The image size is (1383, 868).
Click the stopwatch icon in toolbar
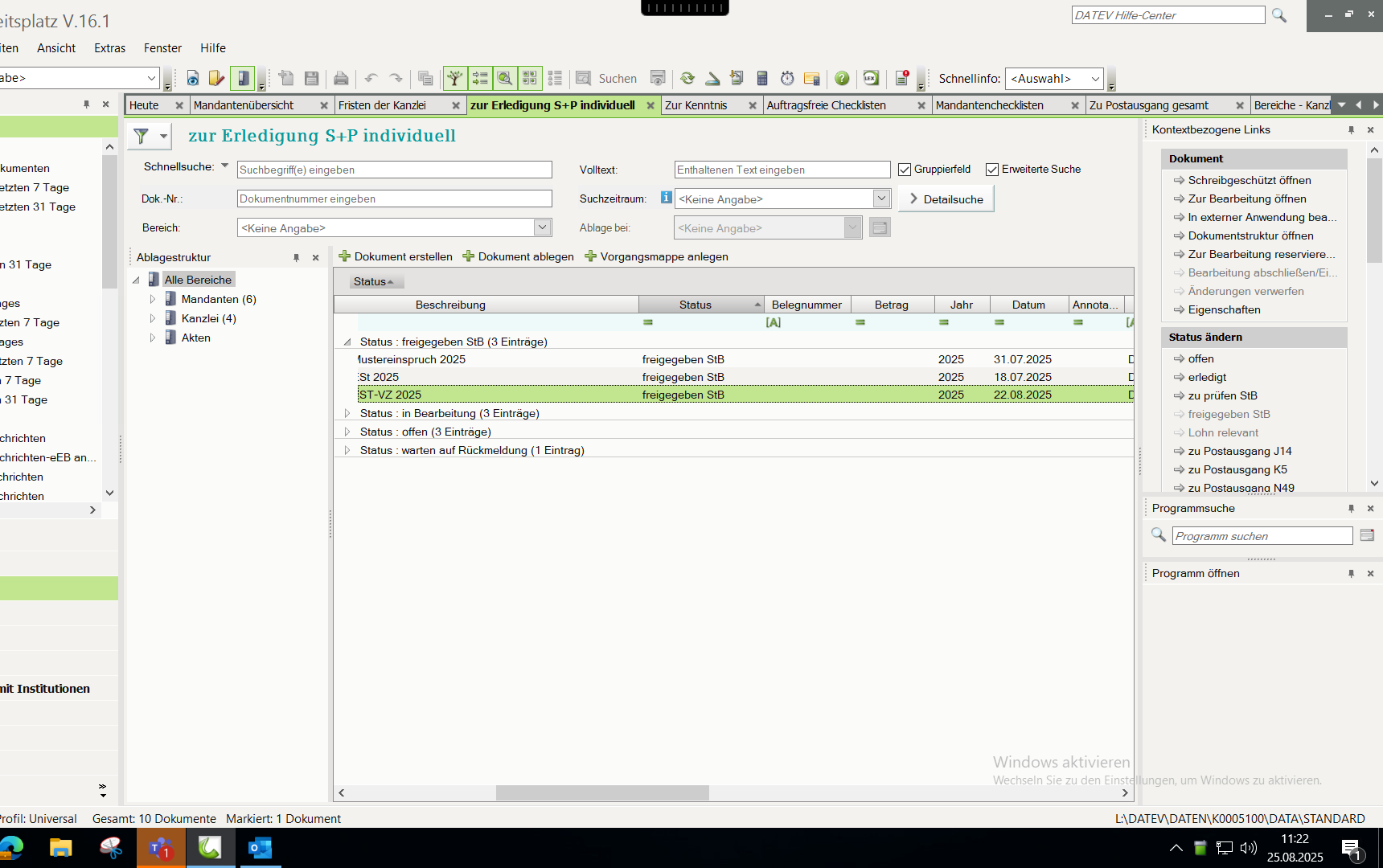pyautogui.click(x=787, y=78)
